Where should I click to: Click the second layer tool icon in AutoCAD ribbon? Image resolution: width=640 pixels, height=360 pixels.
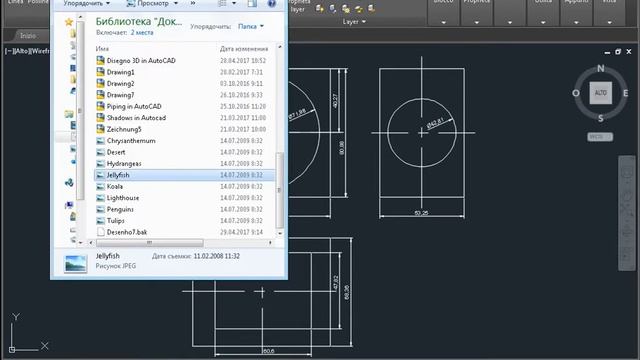[x=333, y=9]
